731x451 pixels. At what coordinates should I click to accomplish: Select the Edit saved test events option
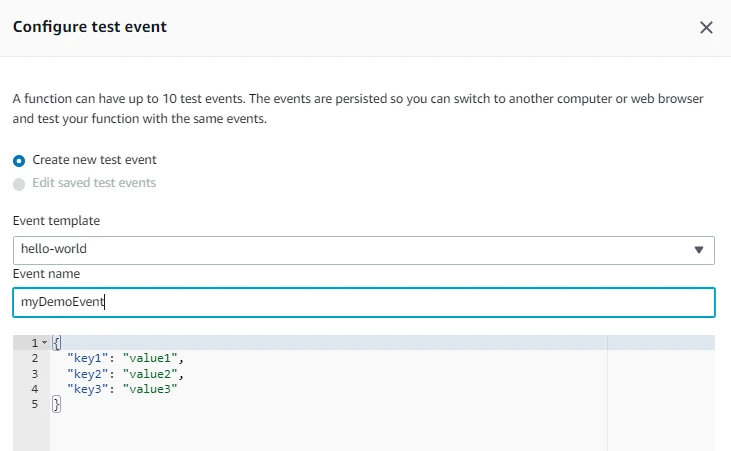pyautogui.click(x=19, y=184)
